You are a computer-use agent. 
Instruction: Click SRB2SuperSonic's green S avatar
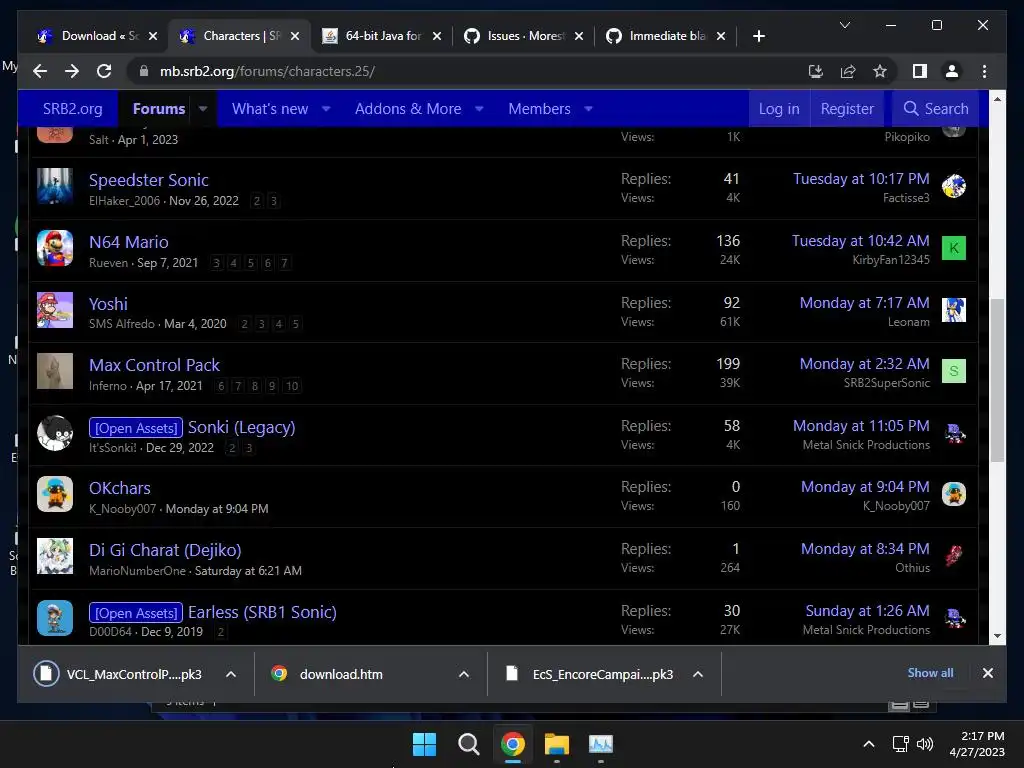click(x=954, y=371)
